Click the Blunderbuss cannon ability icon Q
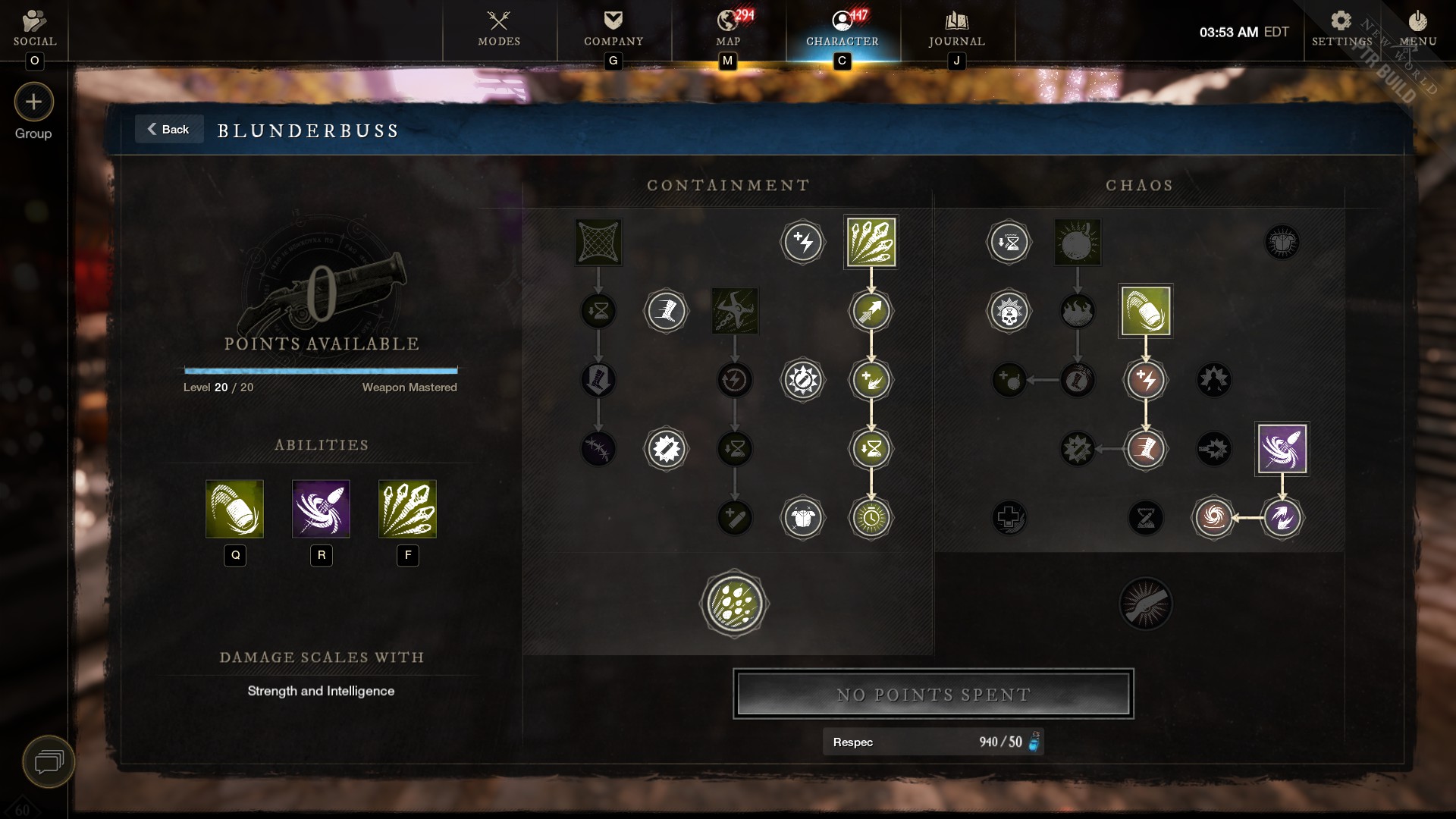Image resolution: width=1456 pixels, height=819 pixels. (234, 509)
